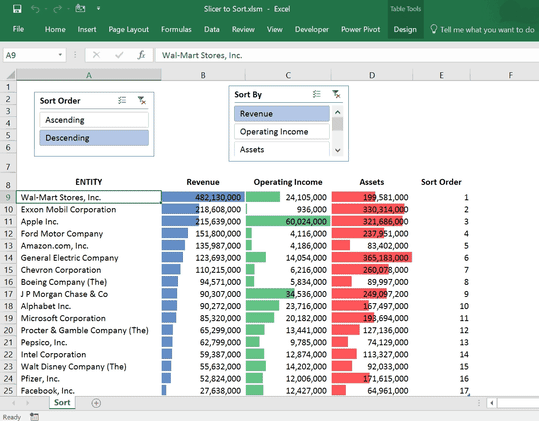Viewport: 539px width, 421px height.
Task: Click the Save icon in quick access toolbar
Action: [17, 9]
